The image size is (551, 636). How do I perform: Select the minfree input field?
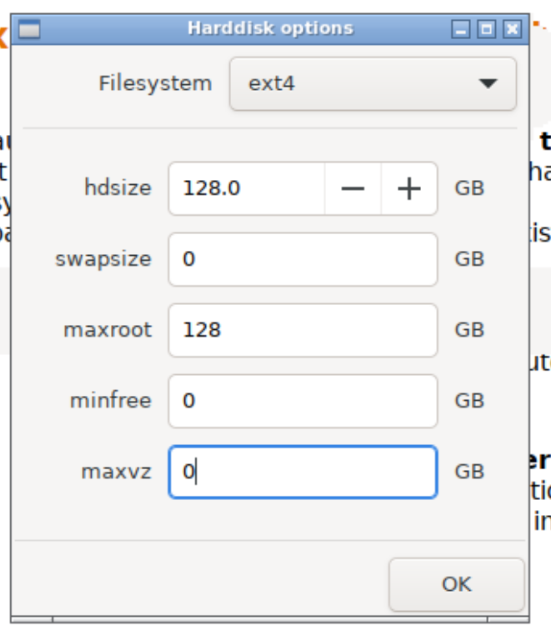pos(303,401)
